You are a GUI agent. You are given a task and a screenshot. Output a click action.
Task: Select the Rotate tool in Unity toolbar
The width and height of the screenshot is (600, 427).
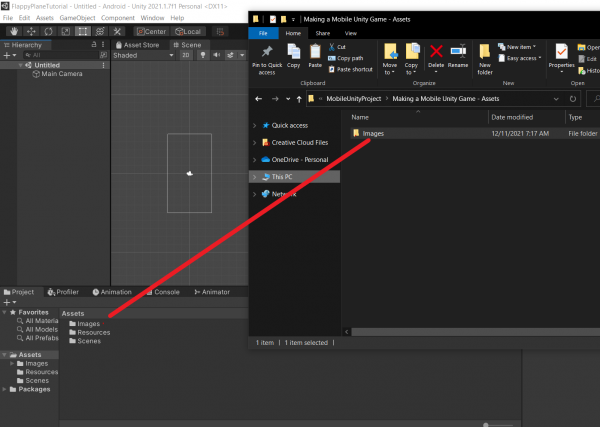48,31
